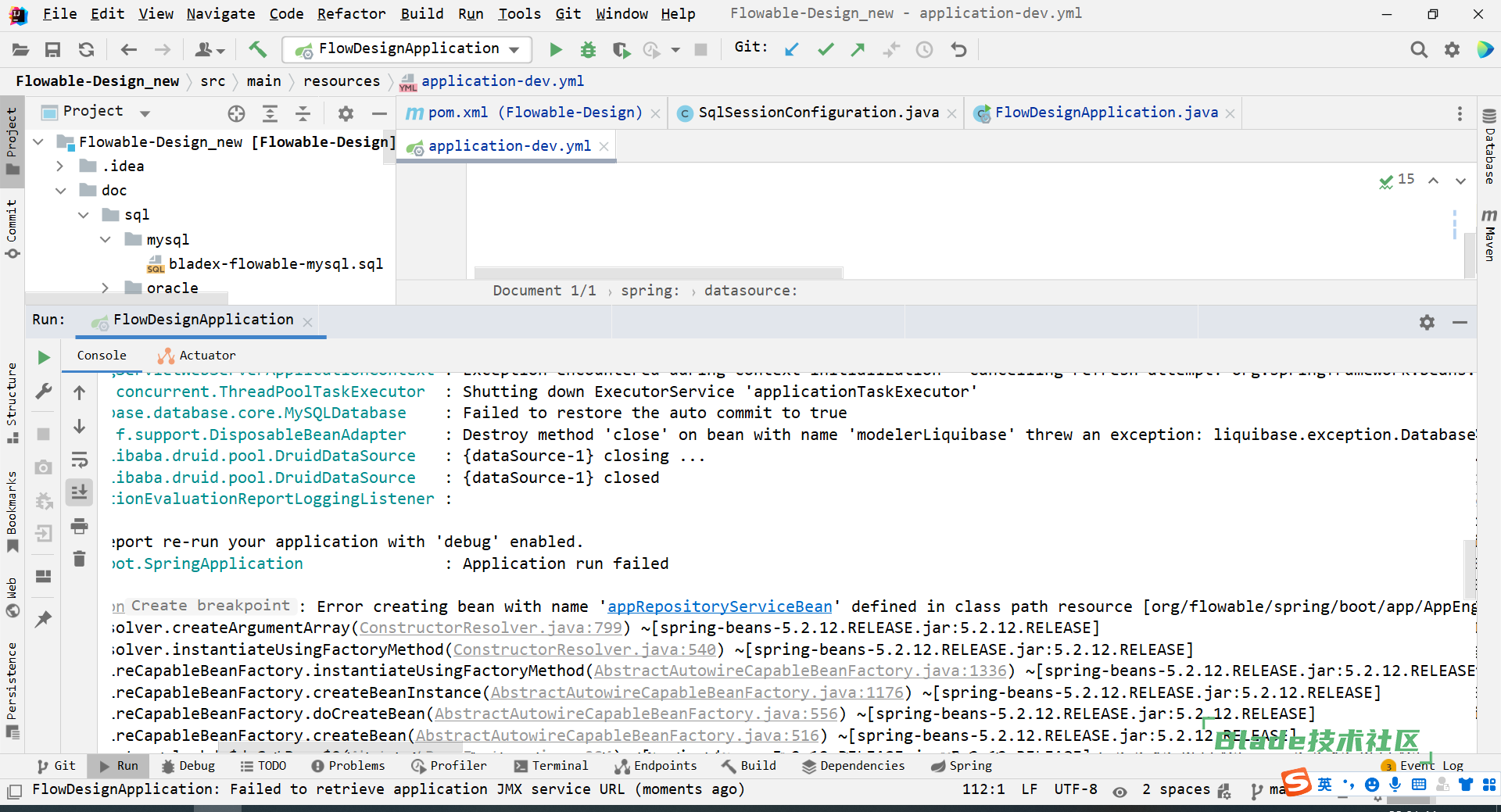Print console output icon
Screen dimensions: 1501x812
(x=79, y=526)
